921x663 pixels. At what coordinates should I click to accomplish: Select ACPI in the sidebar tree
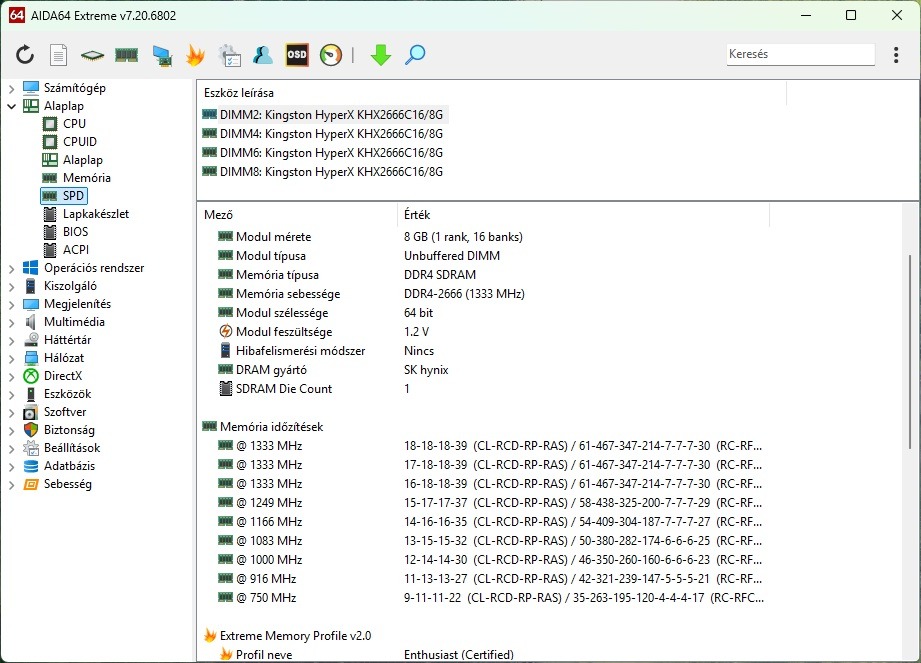coord(76,250)
